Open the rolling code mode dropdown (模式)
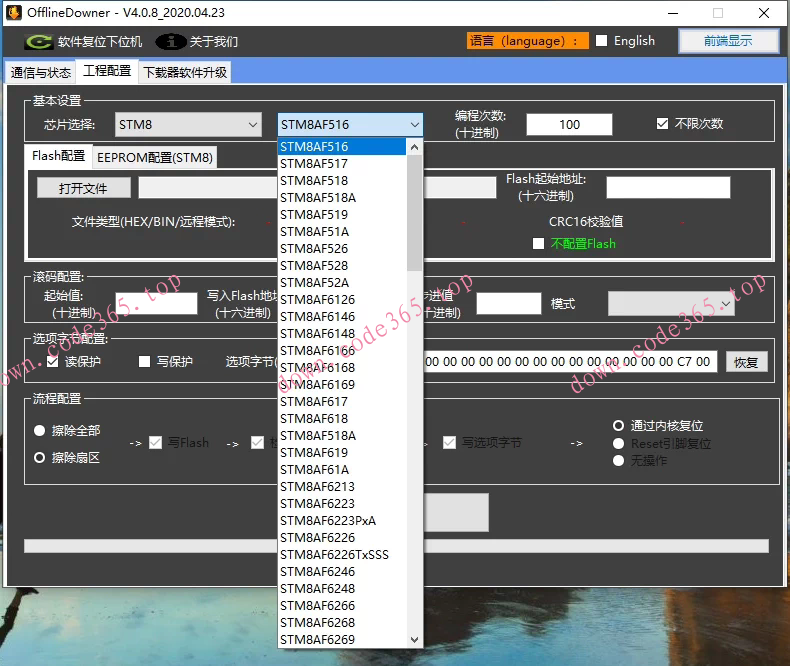 pyautogui.click(x=671, y=303)
